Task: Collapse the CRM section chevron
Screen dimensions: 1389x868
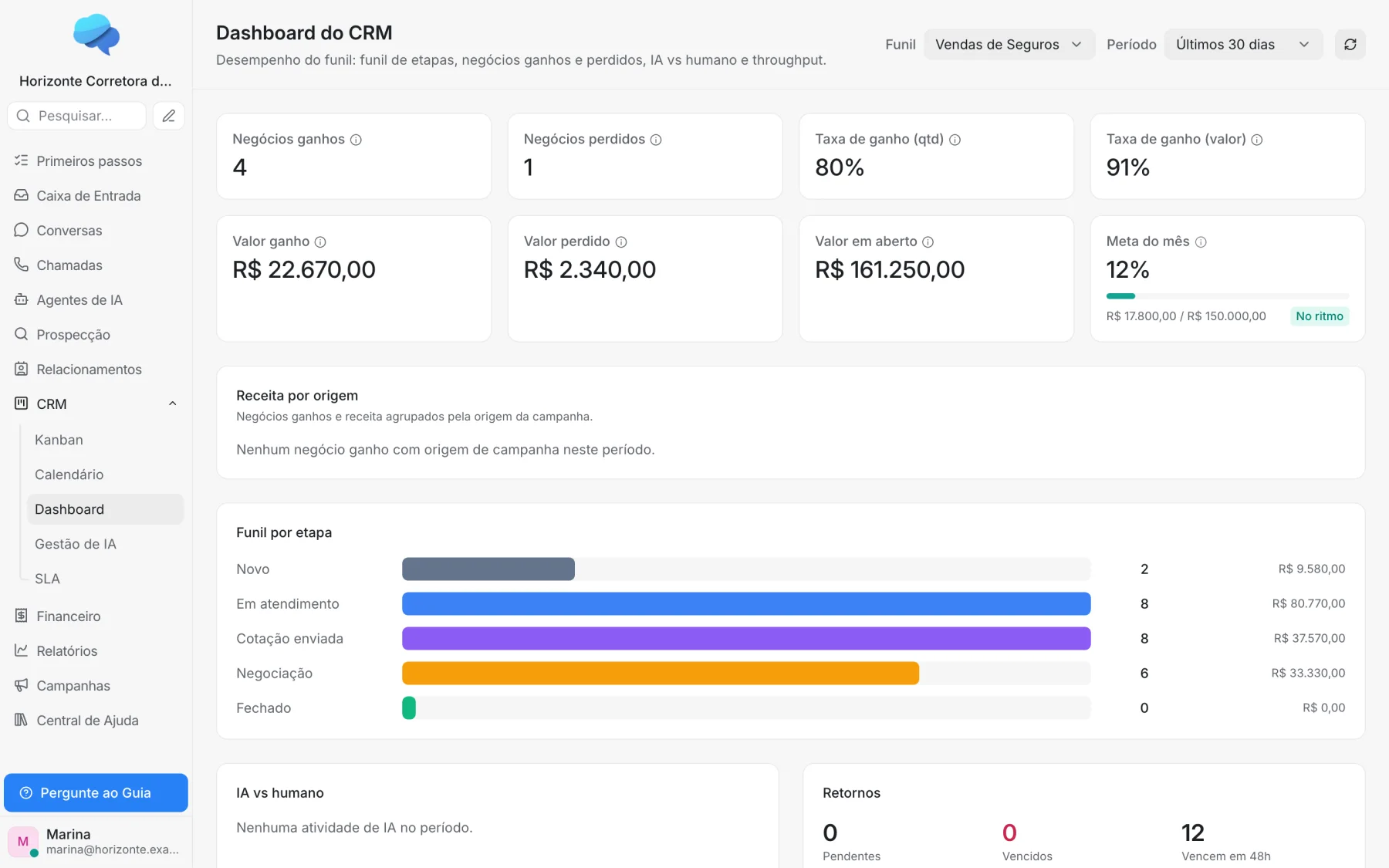Action: point(173,404)
